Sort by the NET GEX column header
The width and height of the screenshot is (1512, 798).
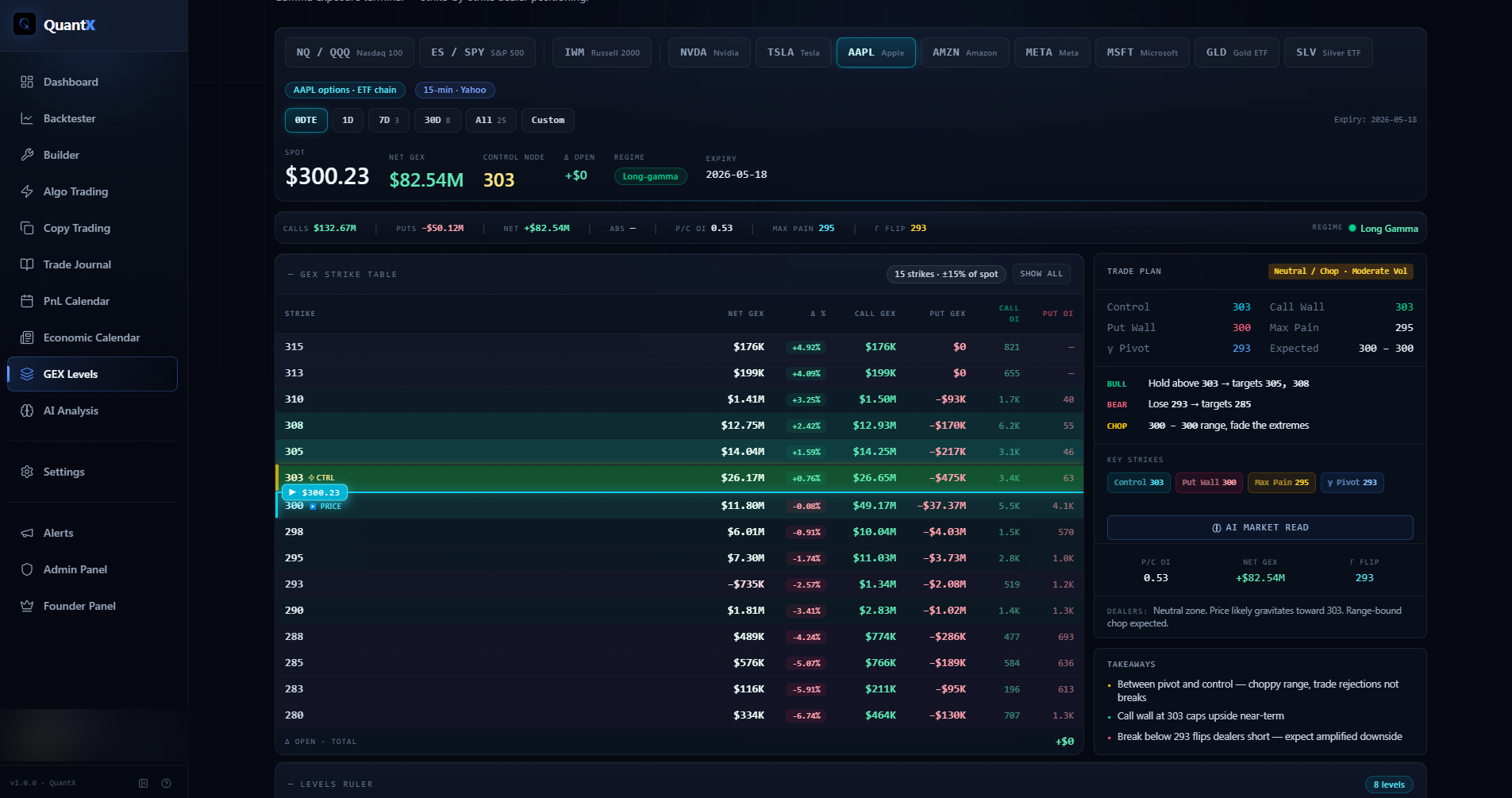coord(746,314)
